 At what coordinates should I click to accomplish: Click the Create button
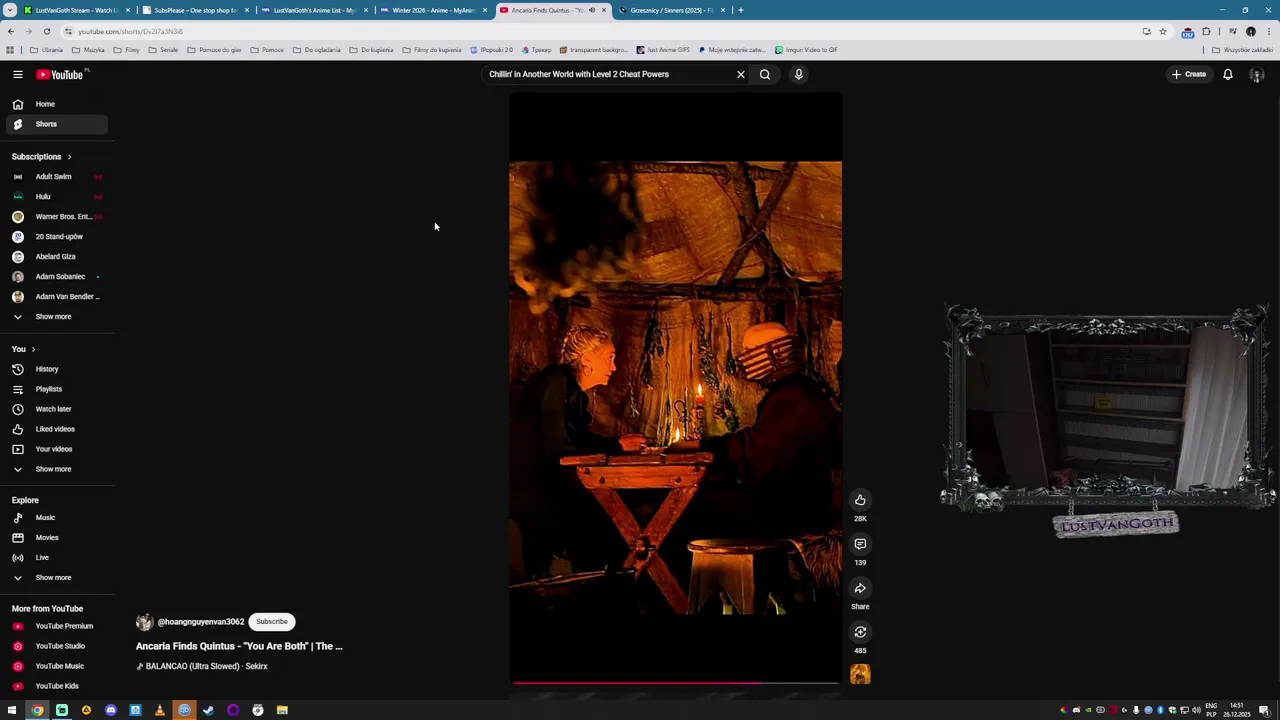tap(1189, 74)
